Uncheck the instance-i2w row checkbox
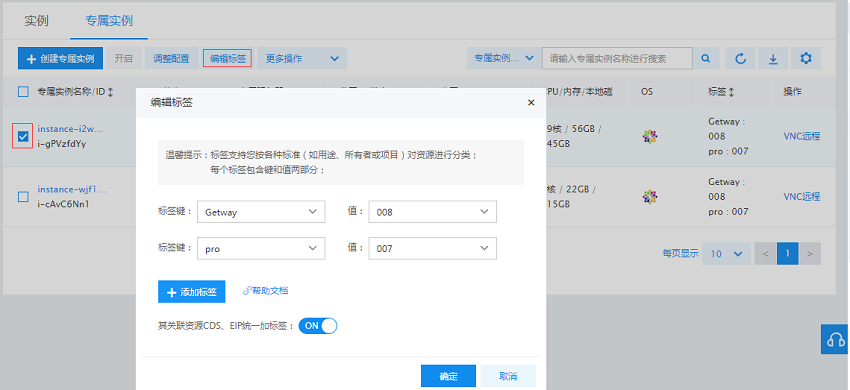The width and height of the screenshot is (850, 390). click(23, 137)
